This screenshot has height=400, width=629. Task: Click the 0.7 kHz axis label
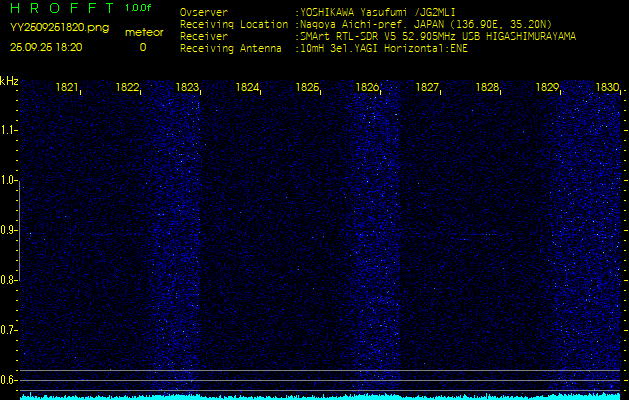point(7,330)
